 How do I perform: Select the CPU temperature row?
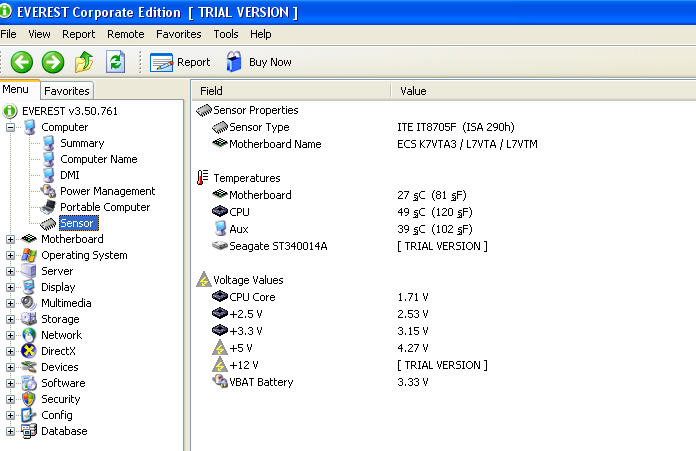pos(444,212)
